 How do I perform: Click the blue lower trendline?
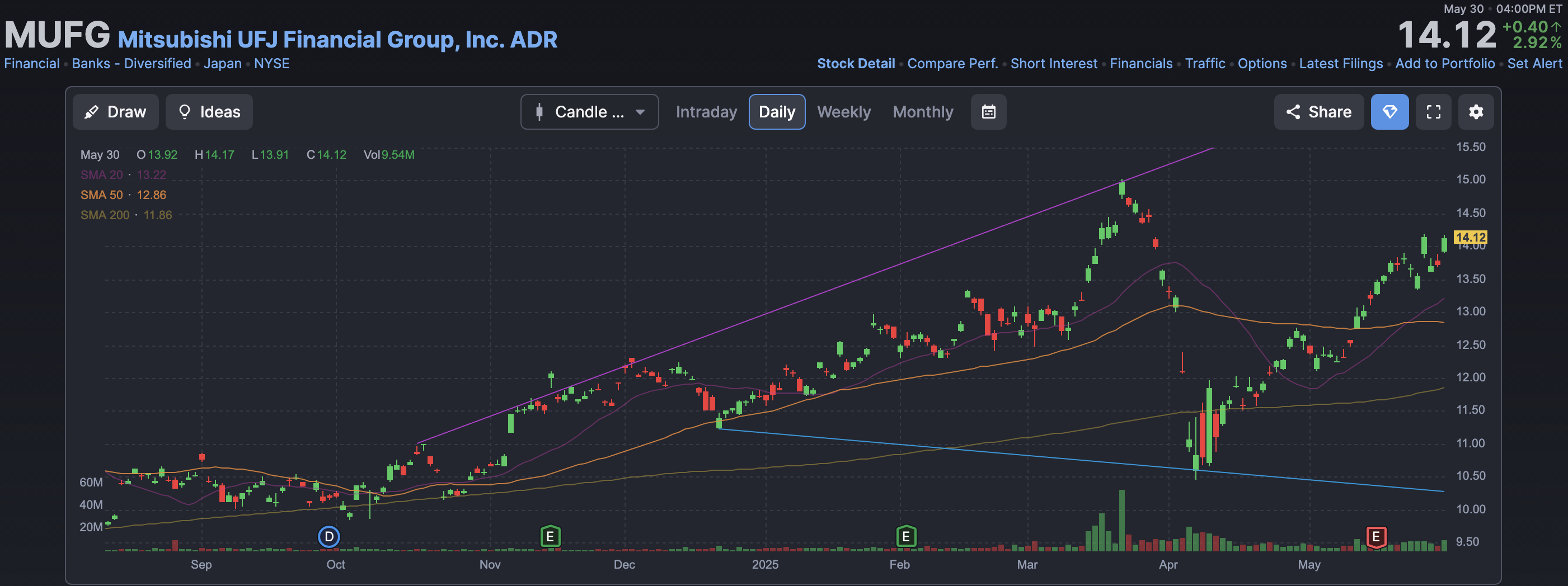1082,461
